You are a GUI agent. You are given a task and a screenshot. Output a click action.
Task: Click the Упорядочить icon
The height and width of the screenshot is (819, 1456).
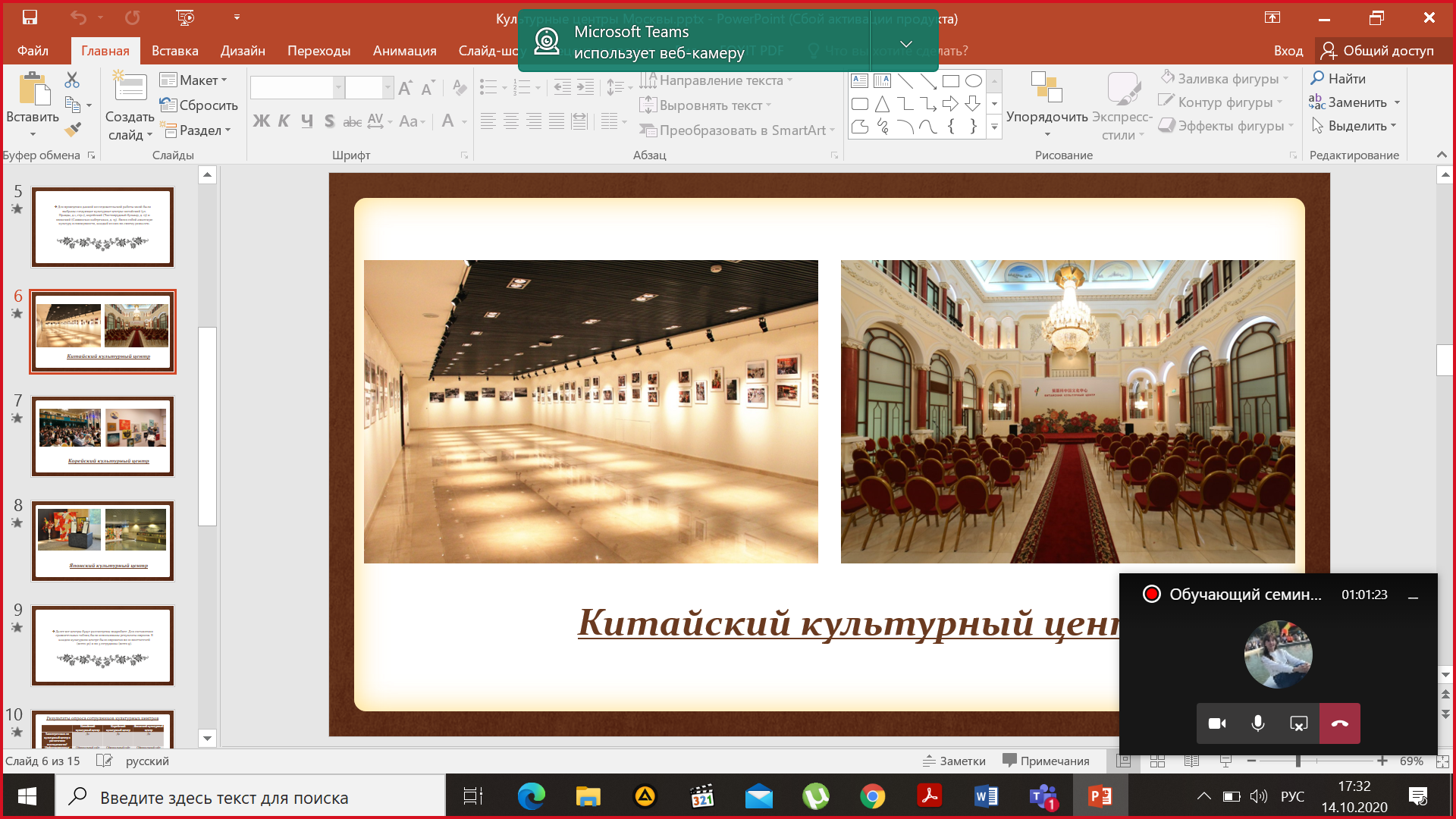tap(1046, 89)
